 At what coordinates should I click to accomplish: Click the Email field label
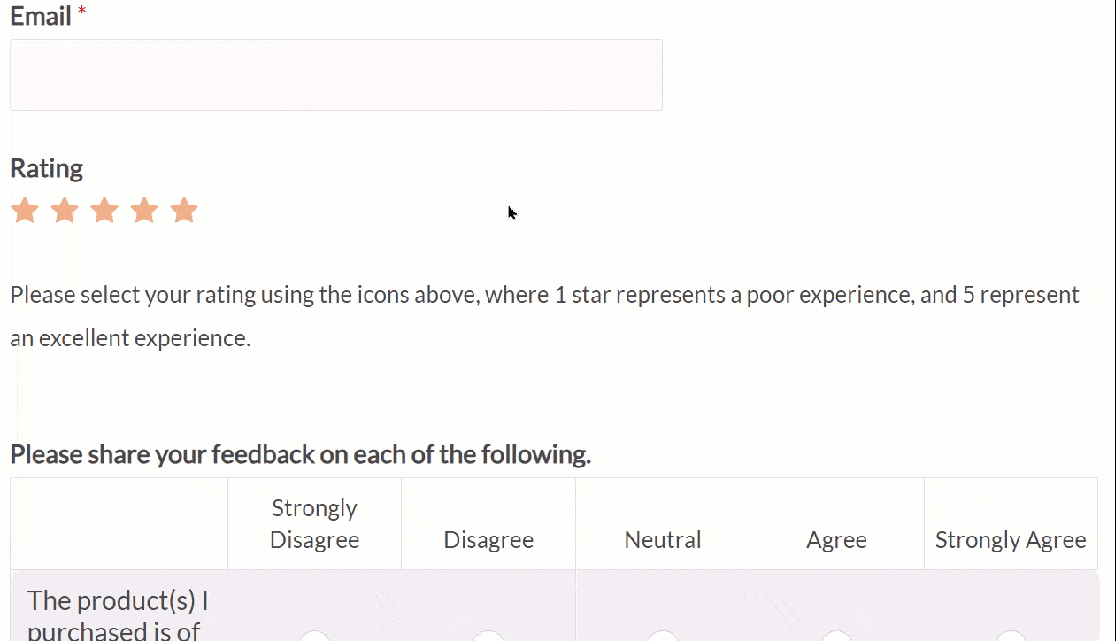[38, 15]
